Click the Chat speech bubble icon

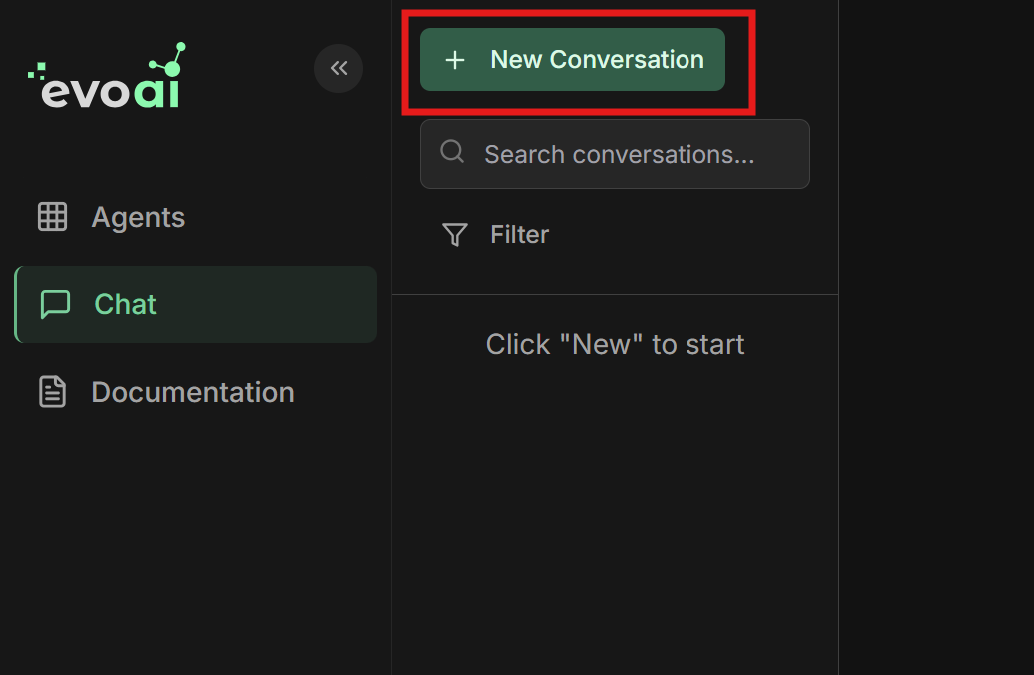(55, 304)
